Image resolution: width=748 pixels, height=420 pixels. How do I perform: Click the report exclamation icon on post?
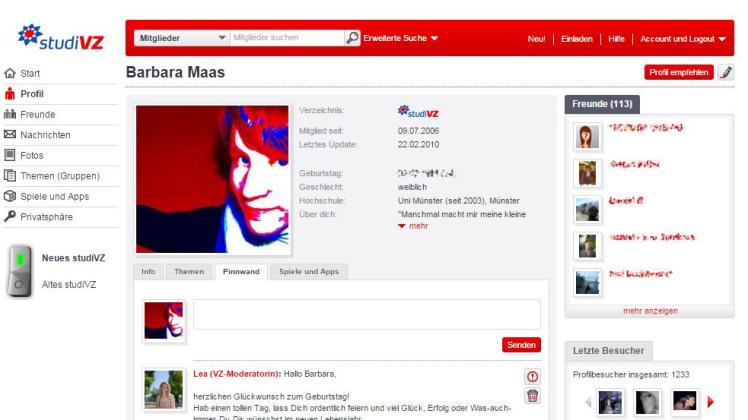(x=532, y=377)
